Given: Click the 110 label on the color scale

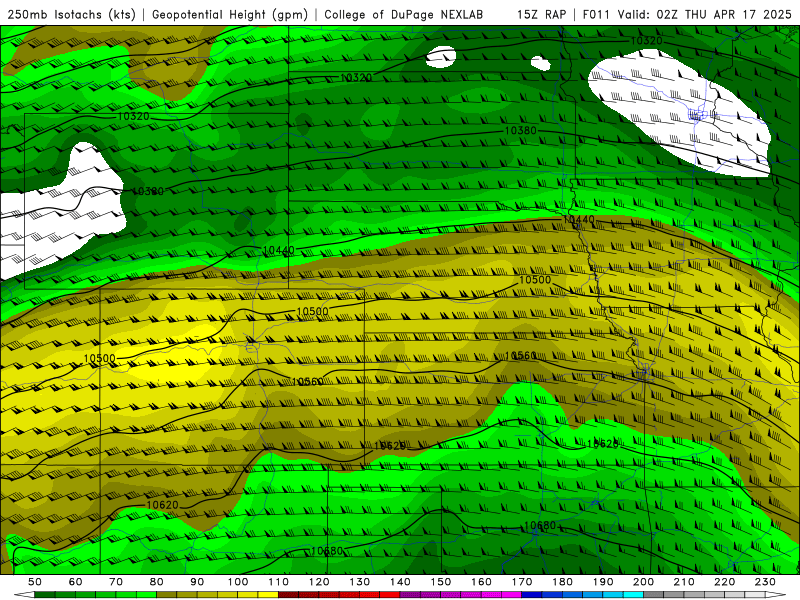Looking at the screenshot, I should [279, 582].
